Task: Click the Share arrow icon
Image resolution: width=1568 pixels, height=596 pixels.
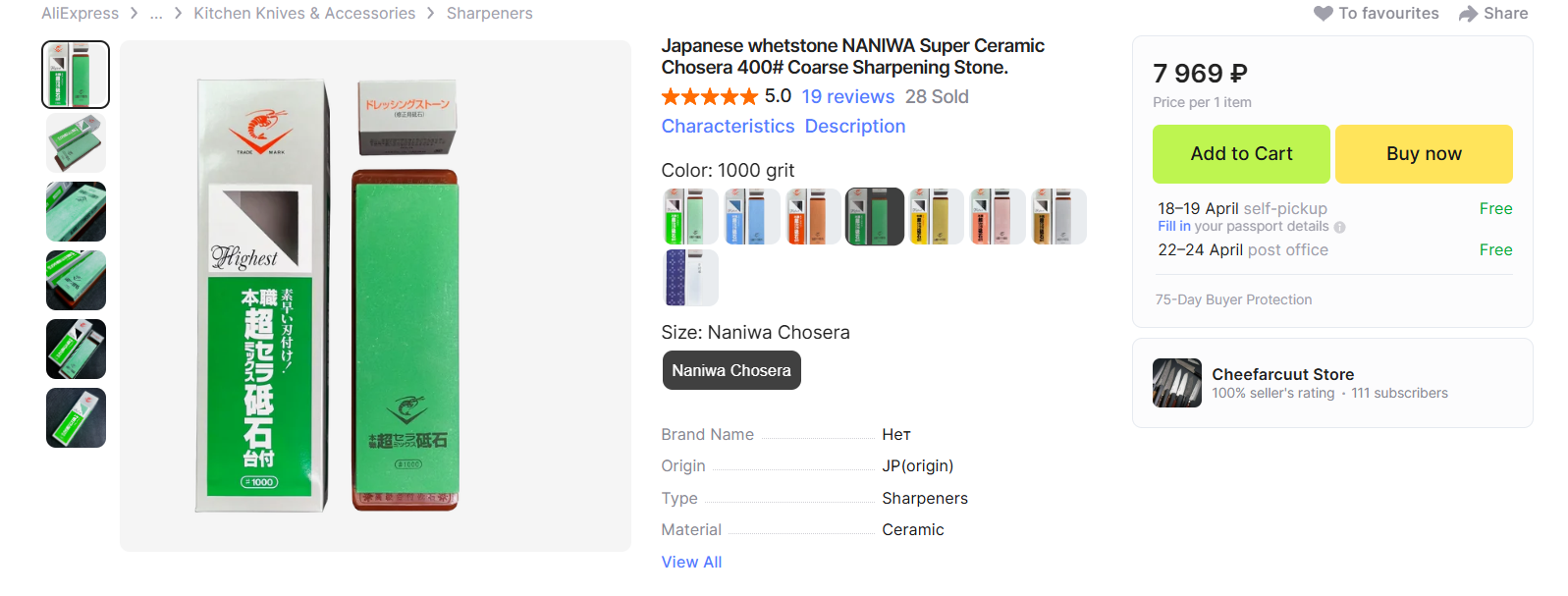Action: [x=1468, y=14]
